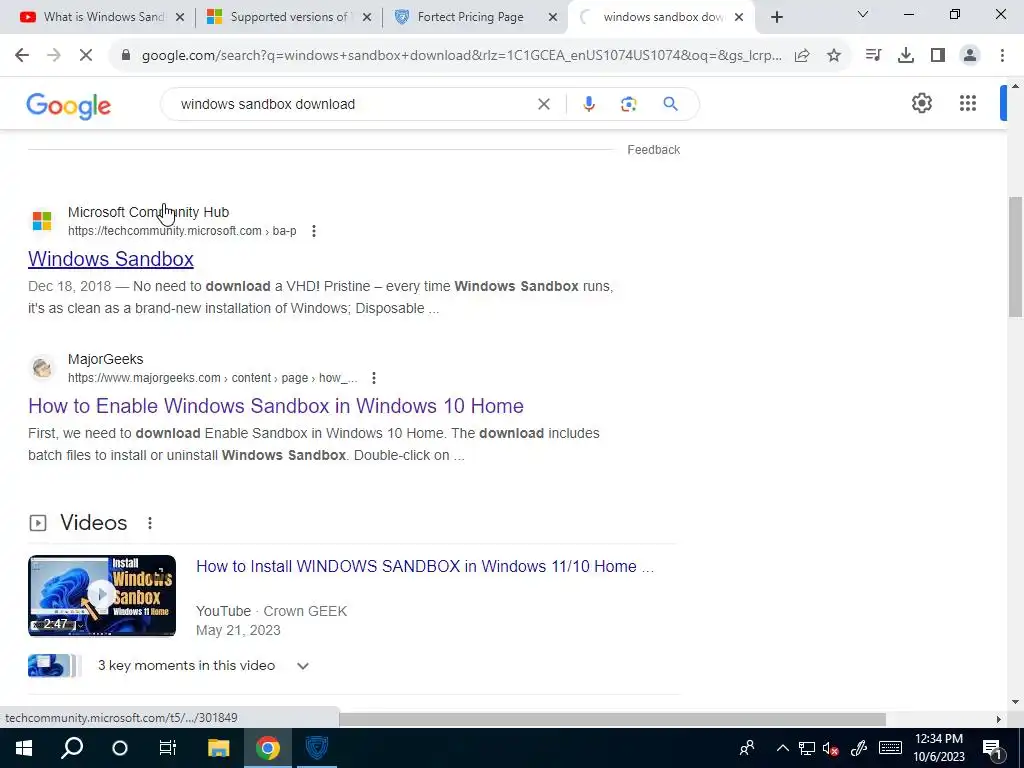Open How to Enable Windows Sandbox in Windows 10 Home
The width and height of the screenshot is (1024, 768).
[x=276, y=406]
